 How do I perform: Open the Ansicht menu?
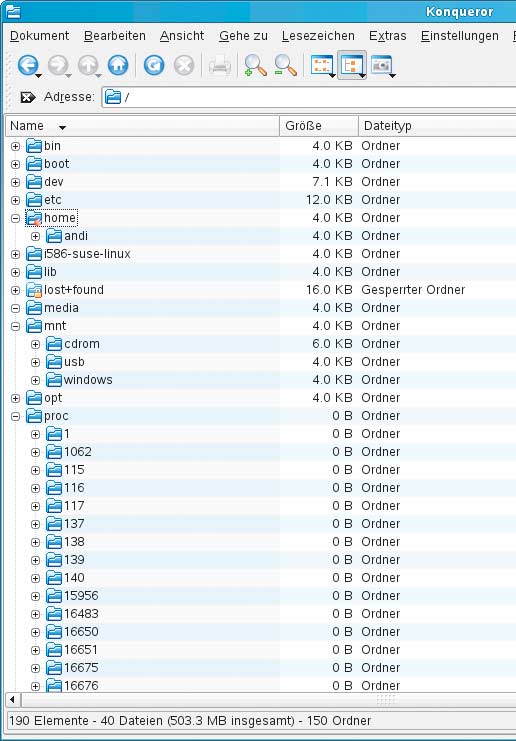coord(182,36)
